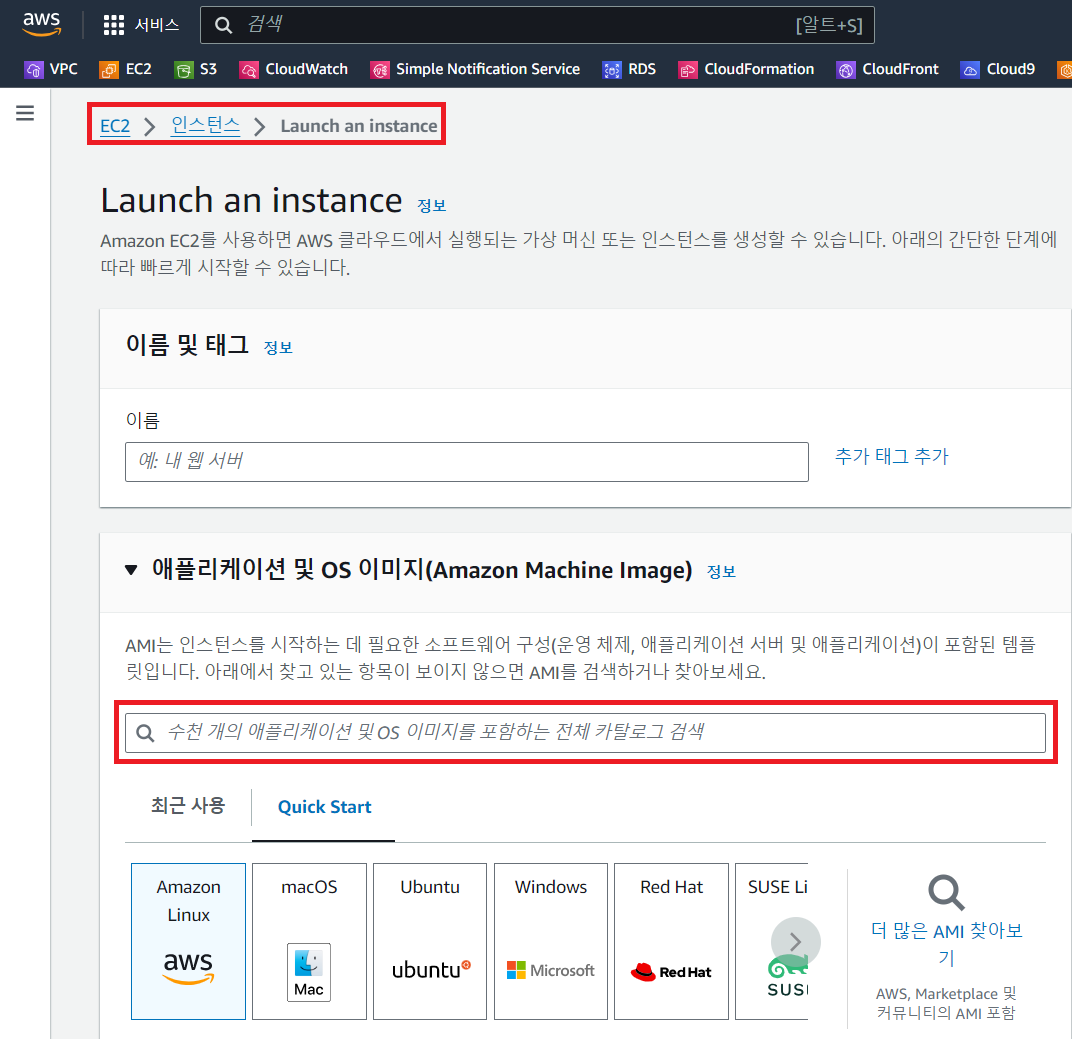Collapse the Application and OS Images section
This screenshot has width=1072, height=1039.
pos(131,569)
